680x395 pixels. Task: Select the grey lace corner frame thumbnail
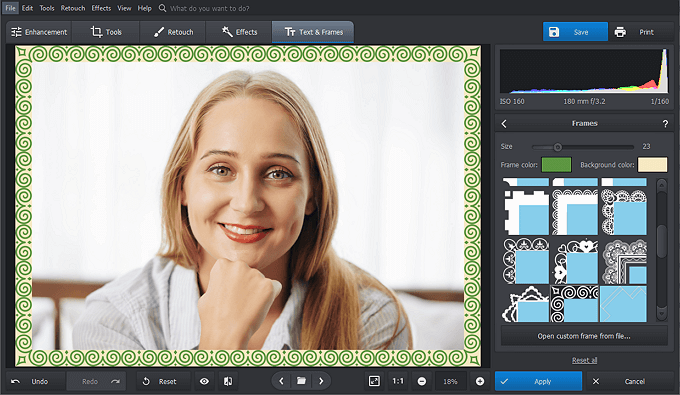(x=624, y=261)
